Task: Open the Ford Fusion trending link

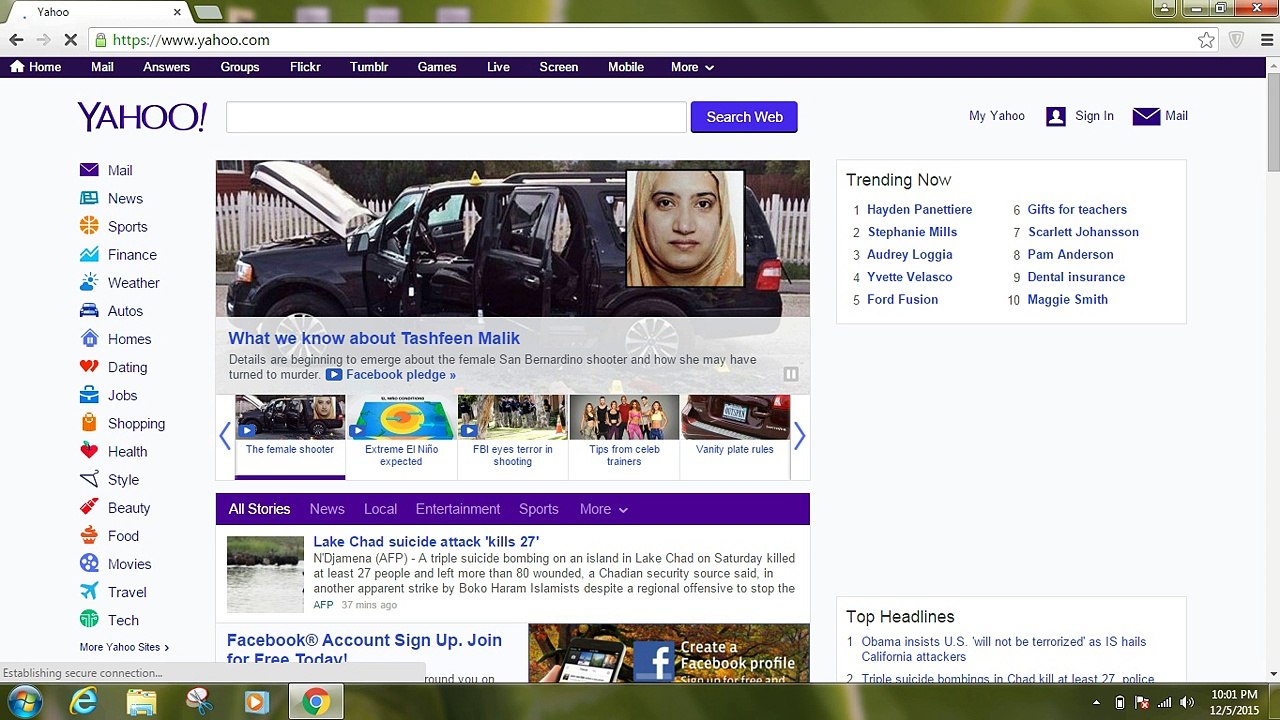Action: pyautogui.click(x=902, y=300)
